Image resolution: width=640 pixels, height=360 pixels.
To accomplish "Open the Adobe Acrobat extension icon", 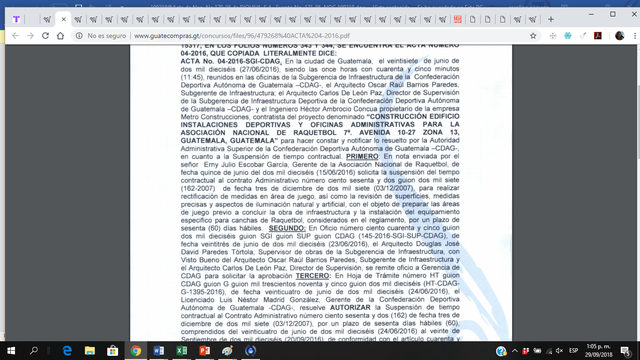I will pos(598,36).
